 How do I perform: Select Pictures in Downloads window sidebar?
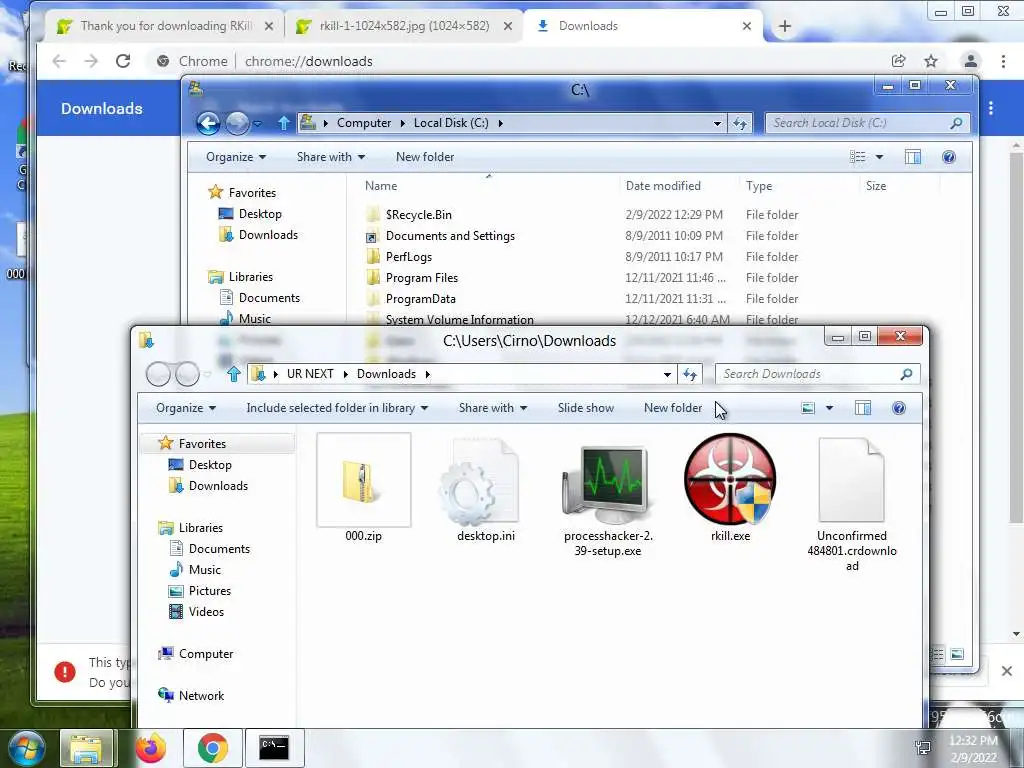point(210,591)
